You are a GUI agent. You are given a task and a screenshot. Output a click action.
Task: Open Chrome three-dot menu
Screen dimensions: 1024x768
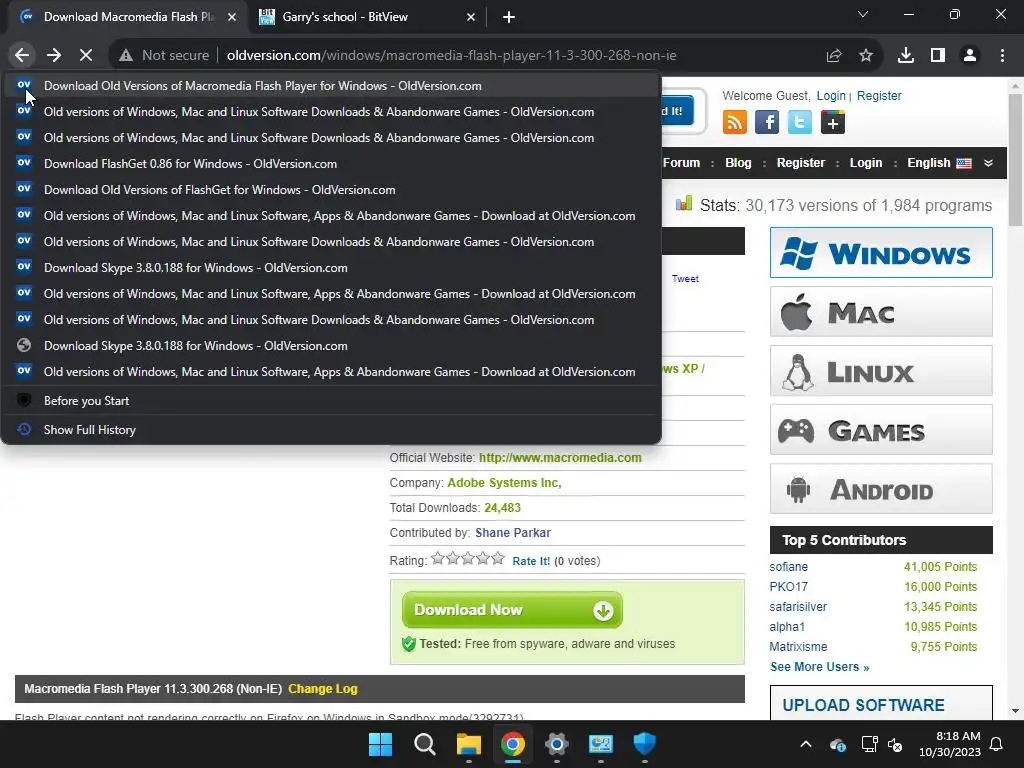(x=1002, y=56)
